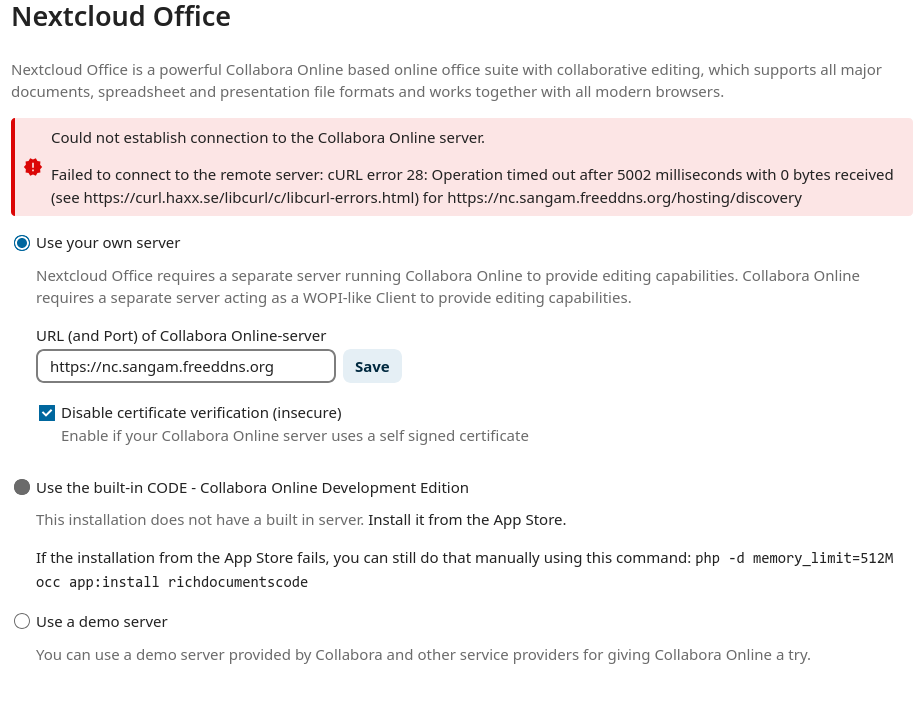Select the app:install richdocumentscode command text
Viewport: 924px width, 707px height.
tap(200, 581)
